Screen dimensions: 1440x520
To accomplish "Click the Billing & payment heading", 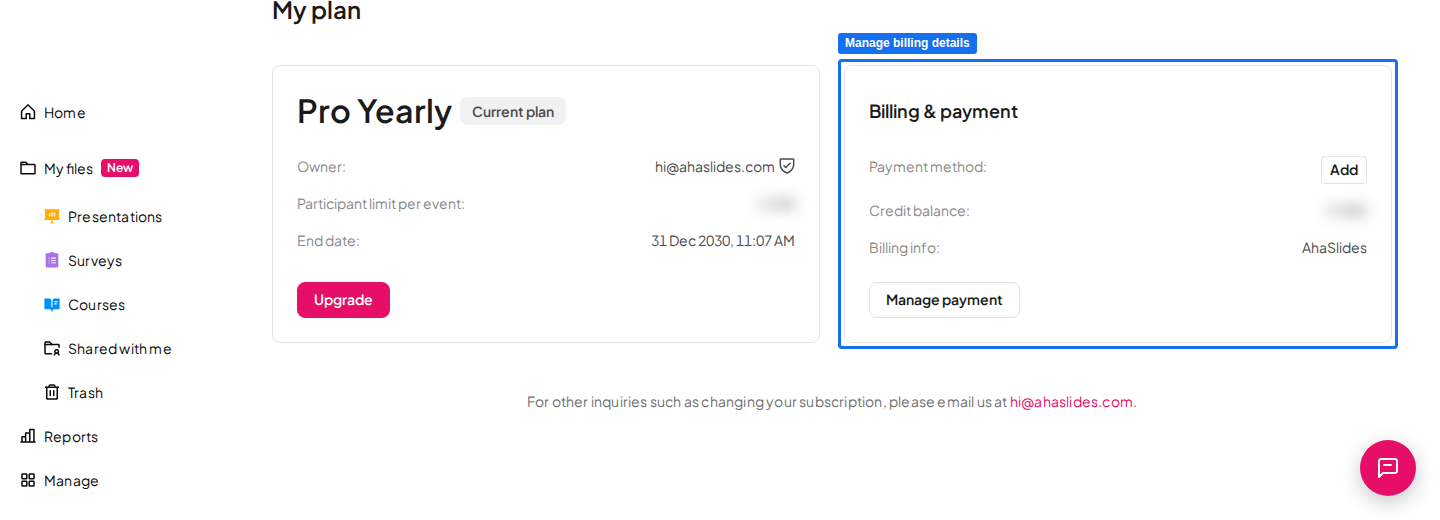I will [x=943, y=111].
